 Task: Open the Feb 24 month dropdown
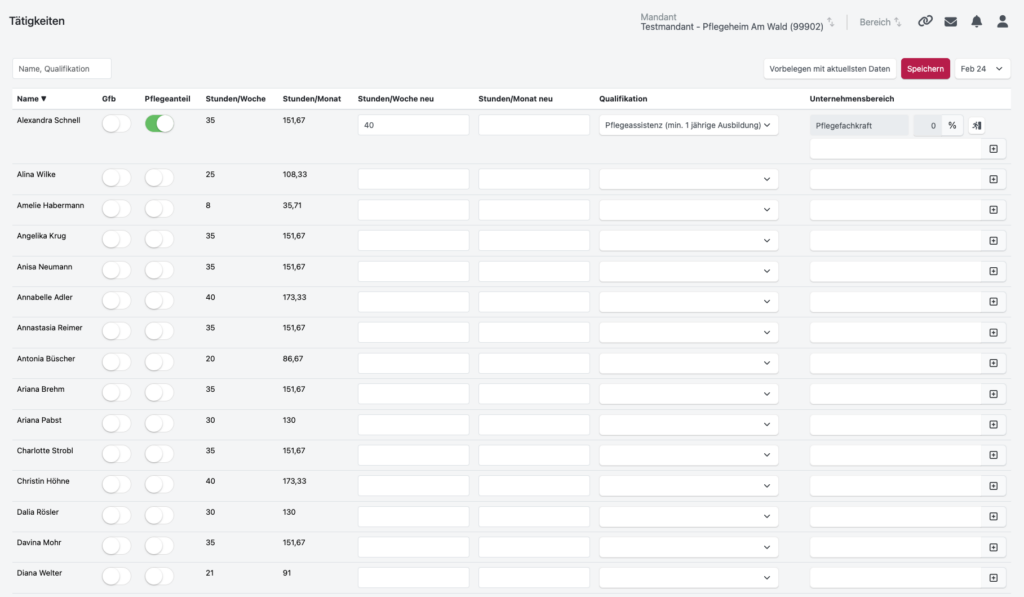tap(982, 69)
